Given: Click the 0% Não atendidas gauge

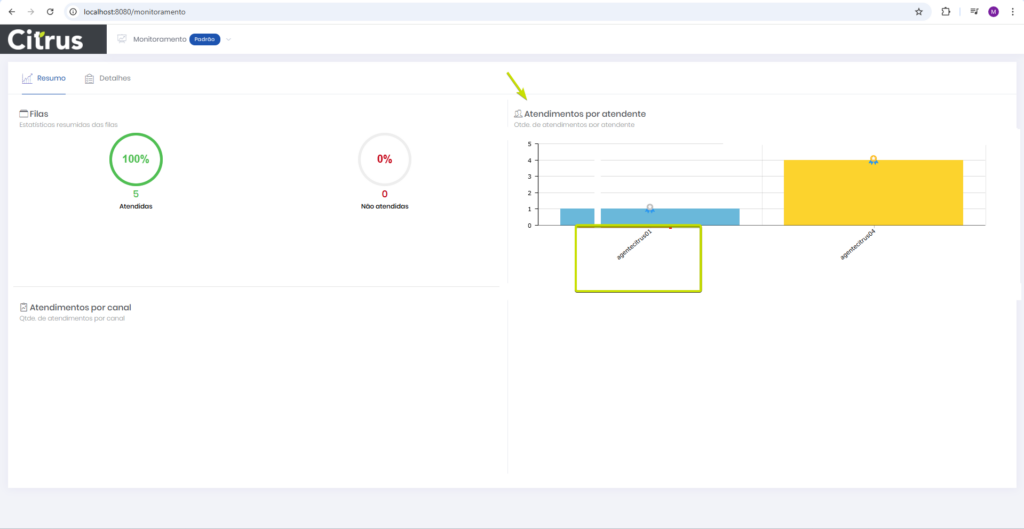Looking at the screenshot, I should (x=384, y=159).
